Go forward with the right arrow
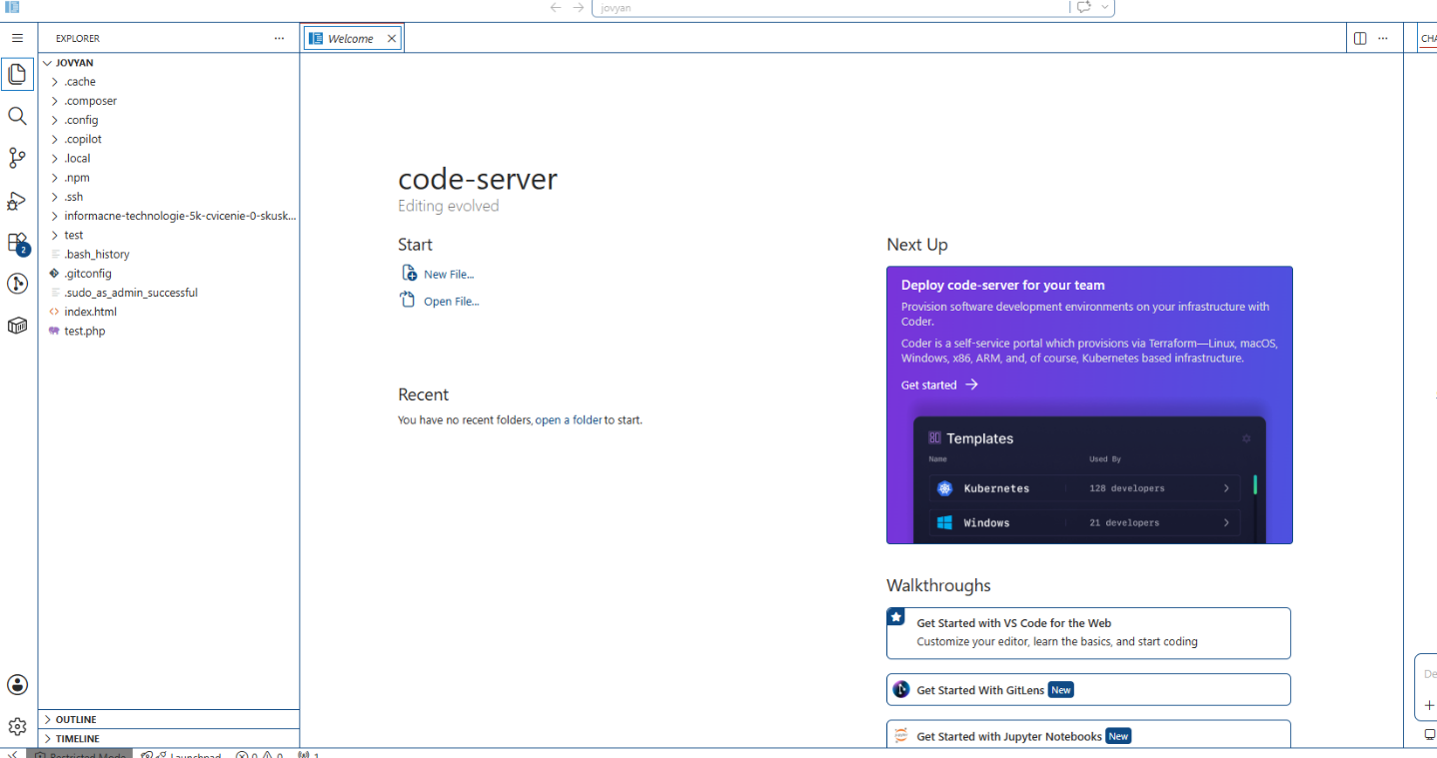Viewport: 1437px width, 758px height. tap(578, 7)
